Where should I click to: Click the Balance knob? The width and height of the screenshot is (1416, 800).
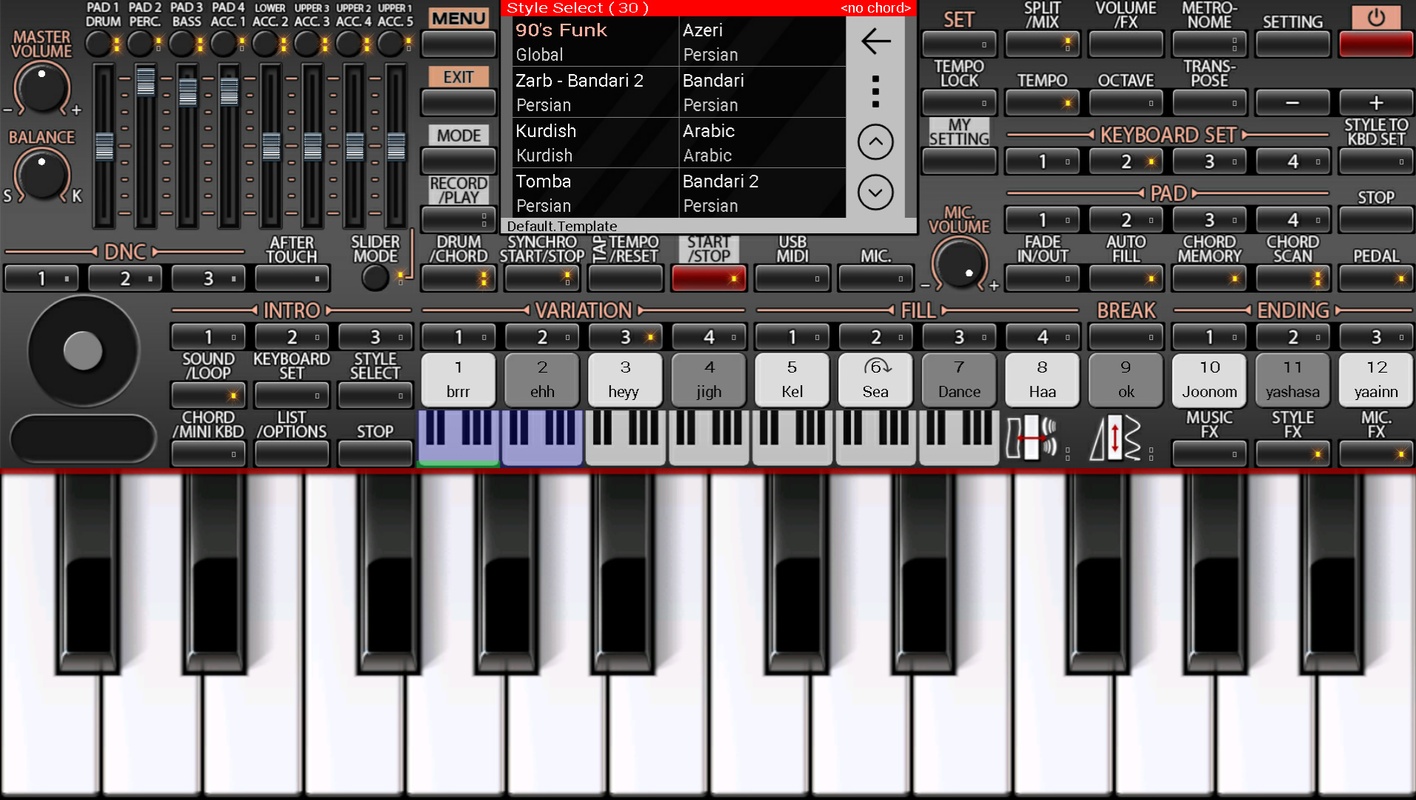click(42, 174)
